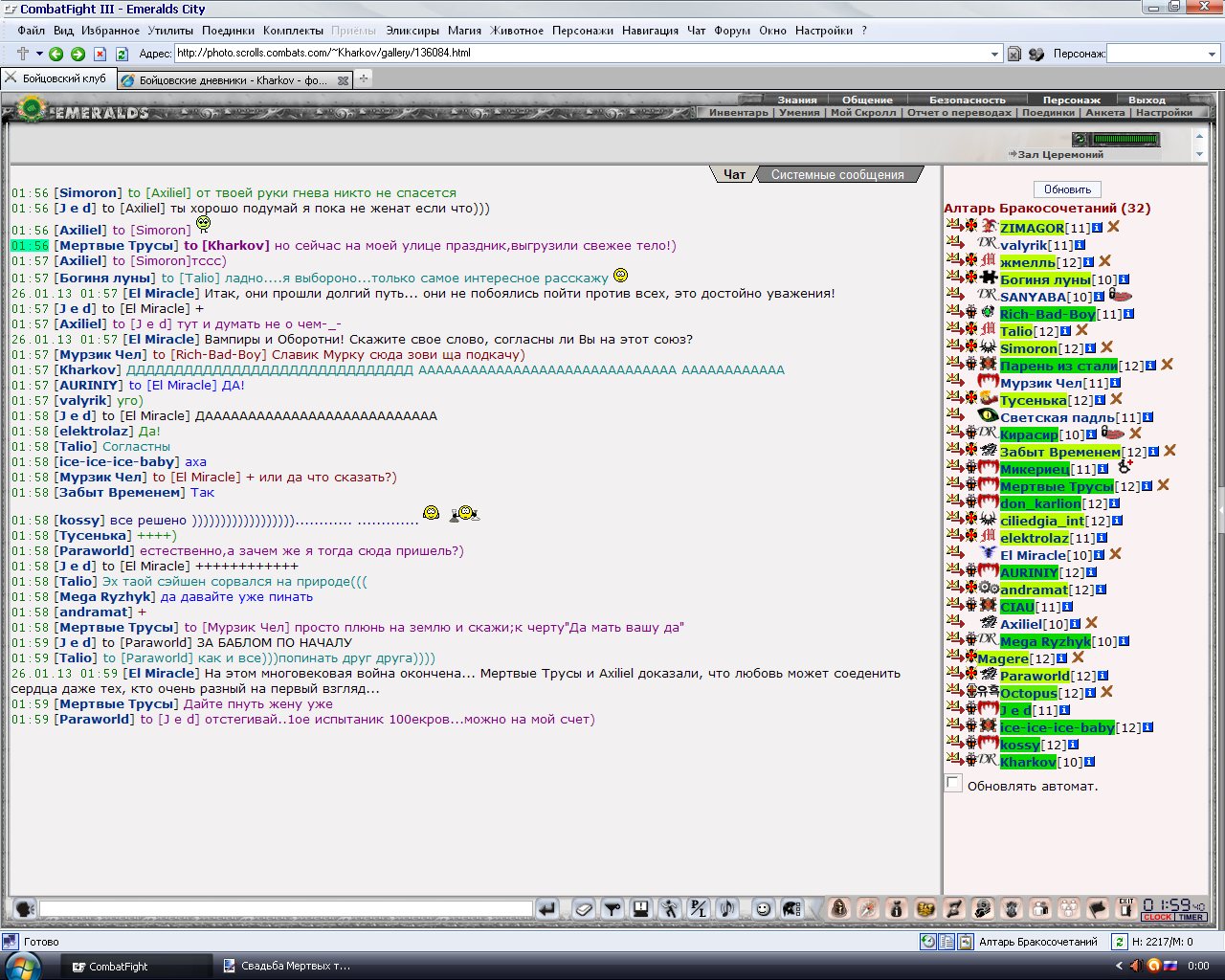Click the two-faces icon next to Персонаж
1225x980 pixels.
[1036, 54]
